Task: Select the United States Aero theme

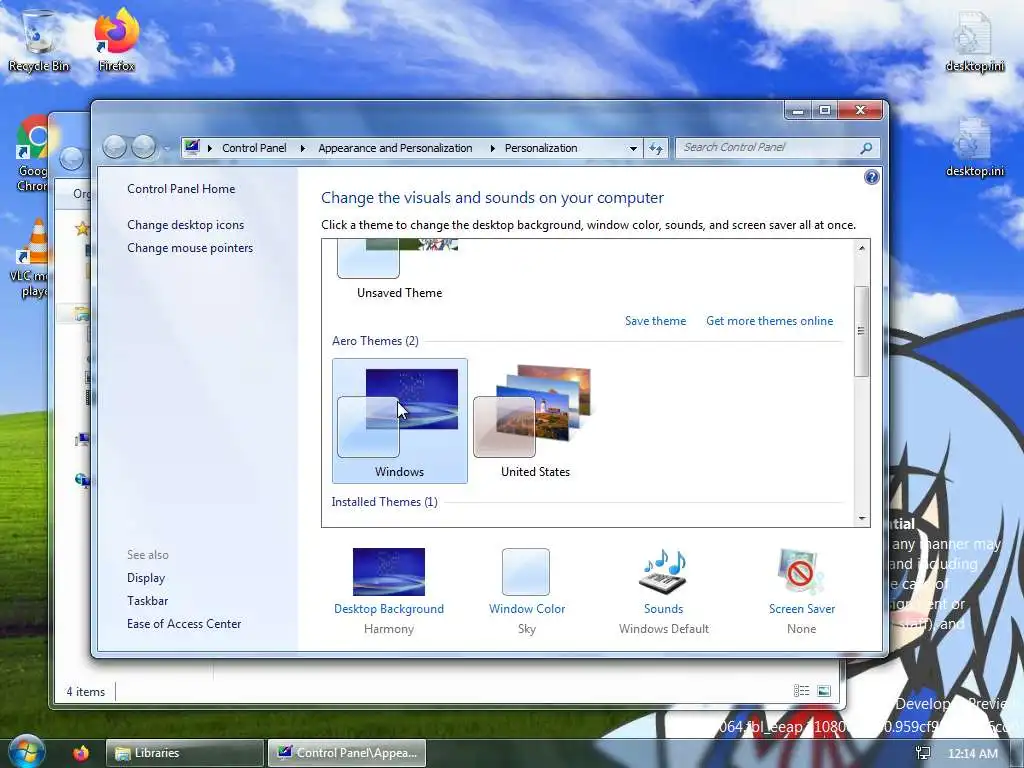Action: [536, 421]
